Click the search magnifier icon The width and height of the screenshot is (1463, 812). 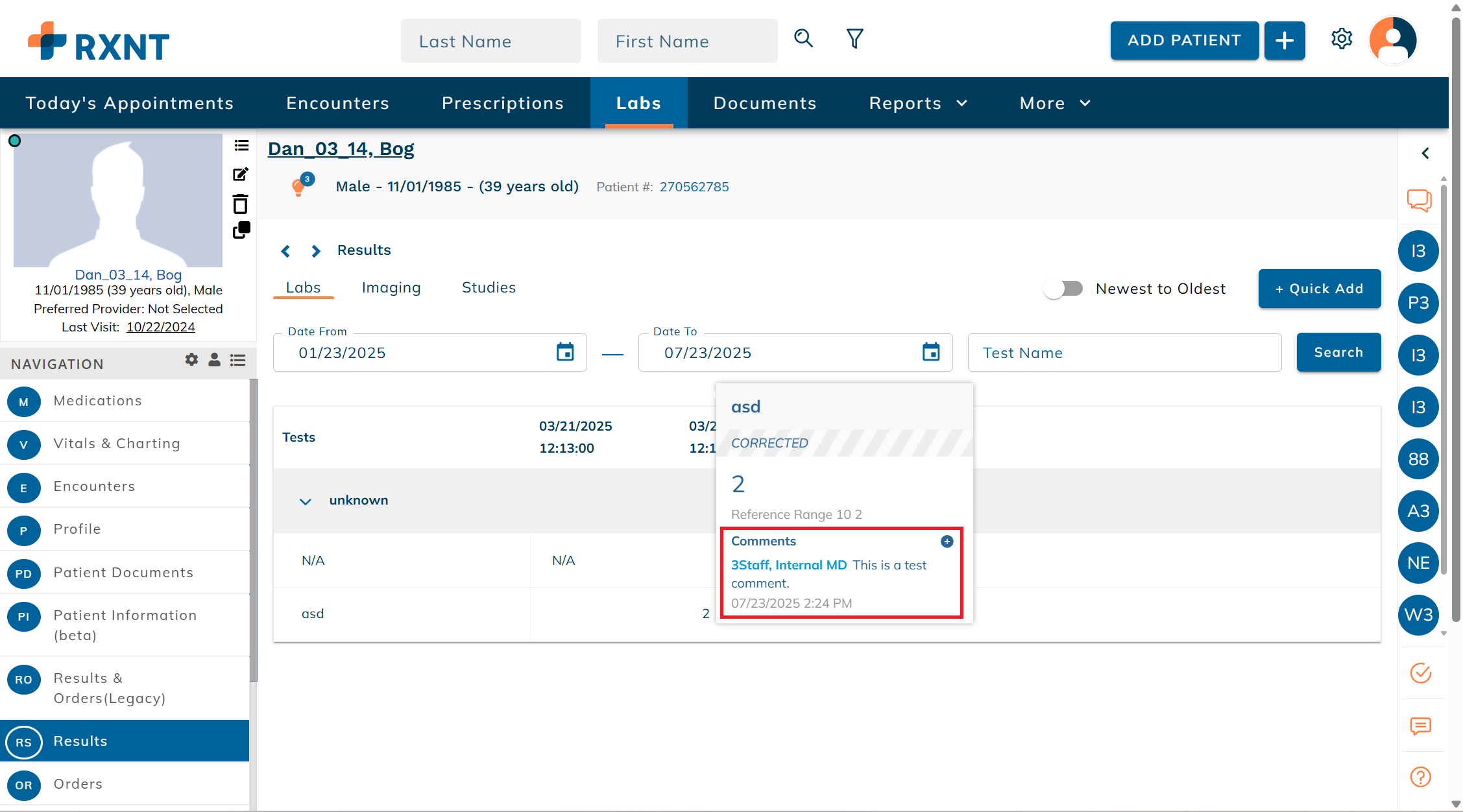click(x=803, y=39)
